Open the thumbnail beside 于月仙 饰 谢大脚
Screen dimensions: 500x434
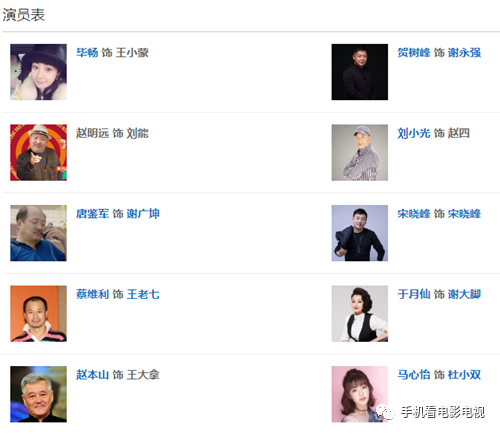tap(360, 314)
